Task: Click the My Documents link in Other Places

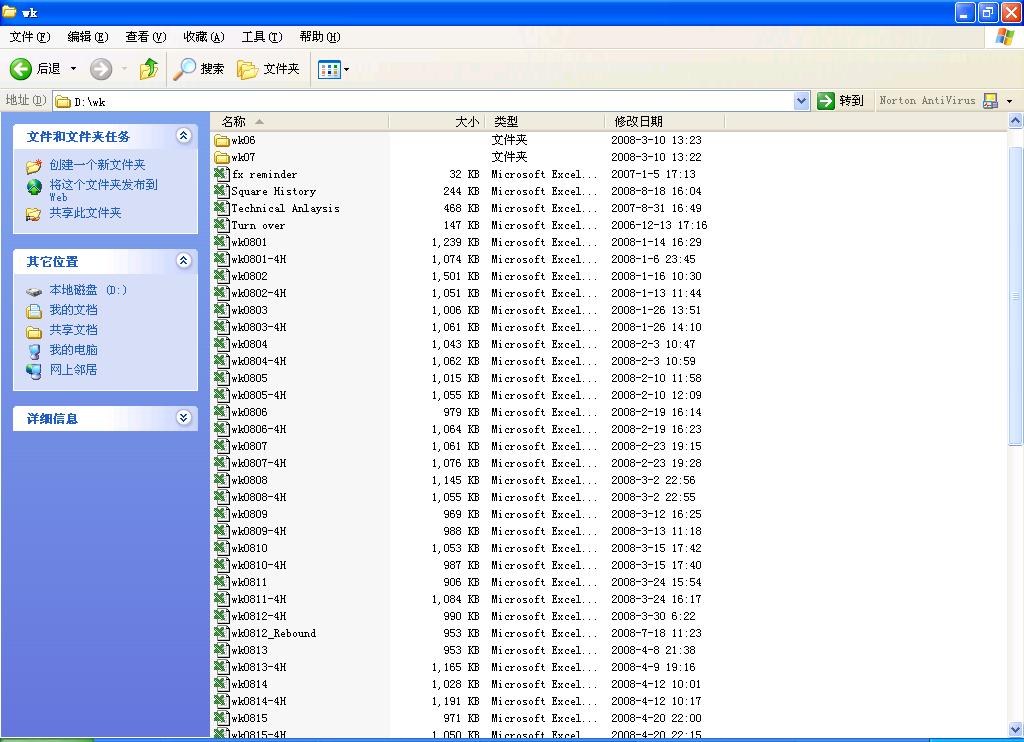Action: click(73, 310)
